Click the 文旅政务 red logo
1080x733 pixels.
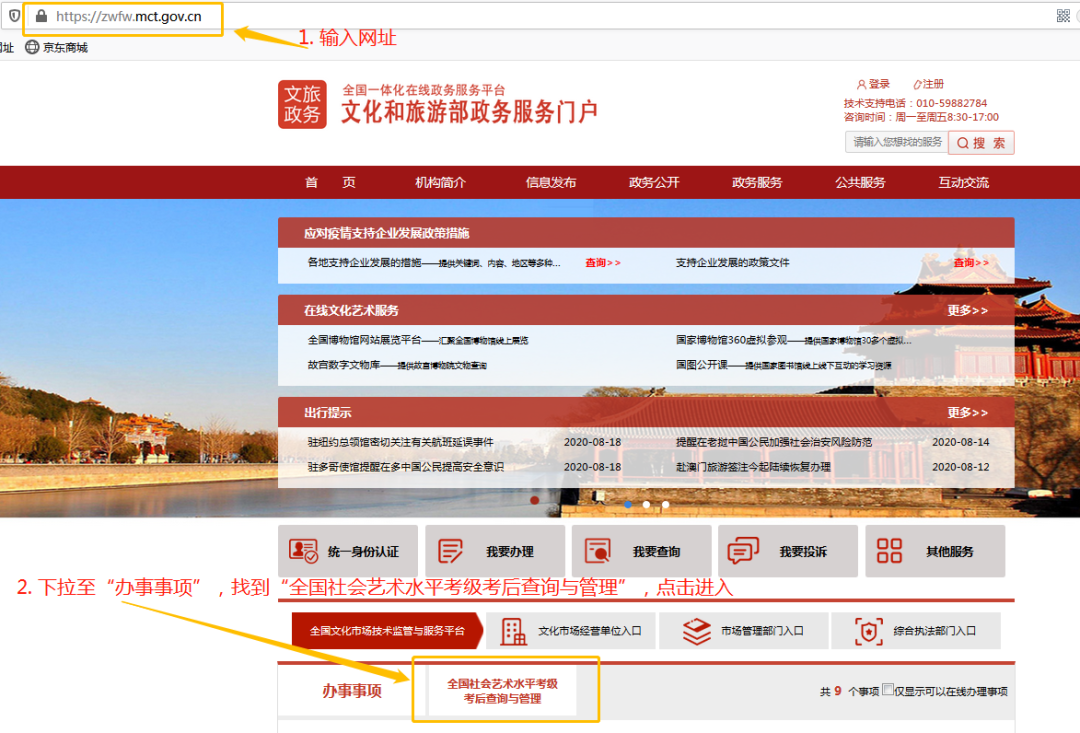point(302,104)
